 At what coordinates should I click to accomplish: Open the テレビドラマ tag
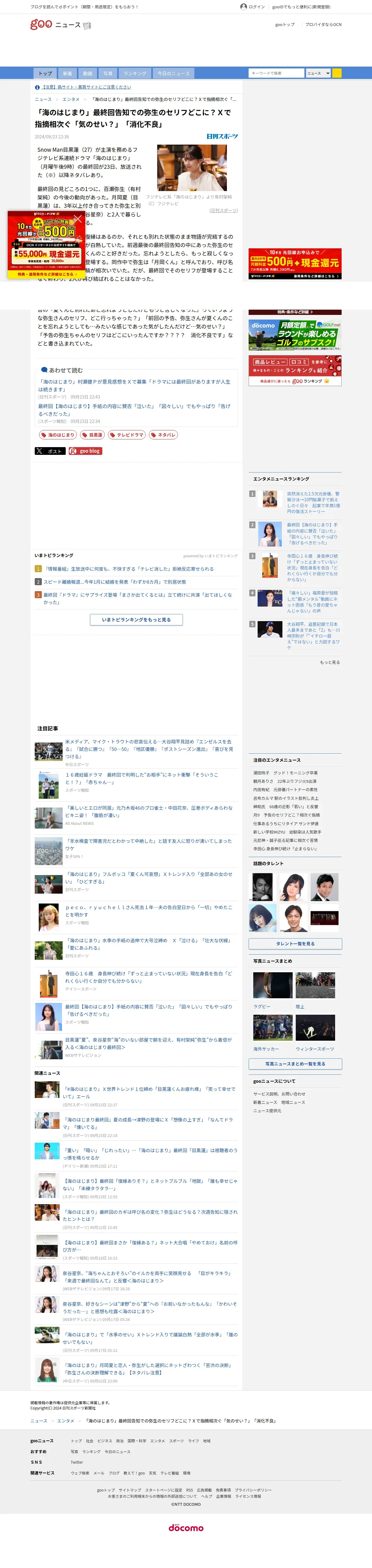pyautogui.click(x=127, y=435)
